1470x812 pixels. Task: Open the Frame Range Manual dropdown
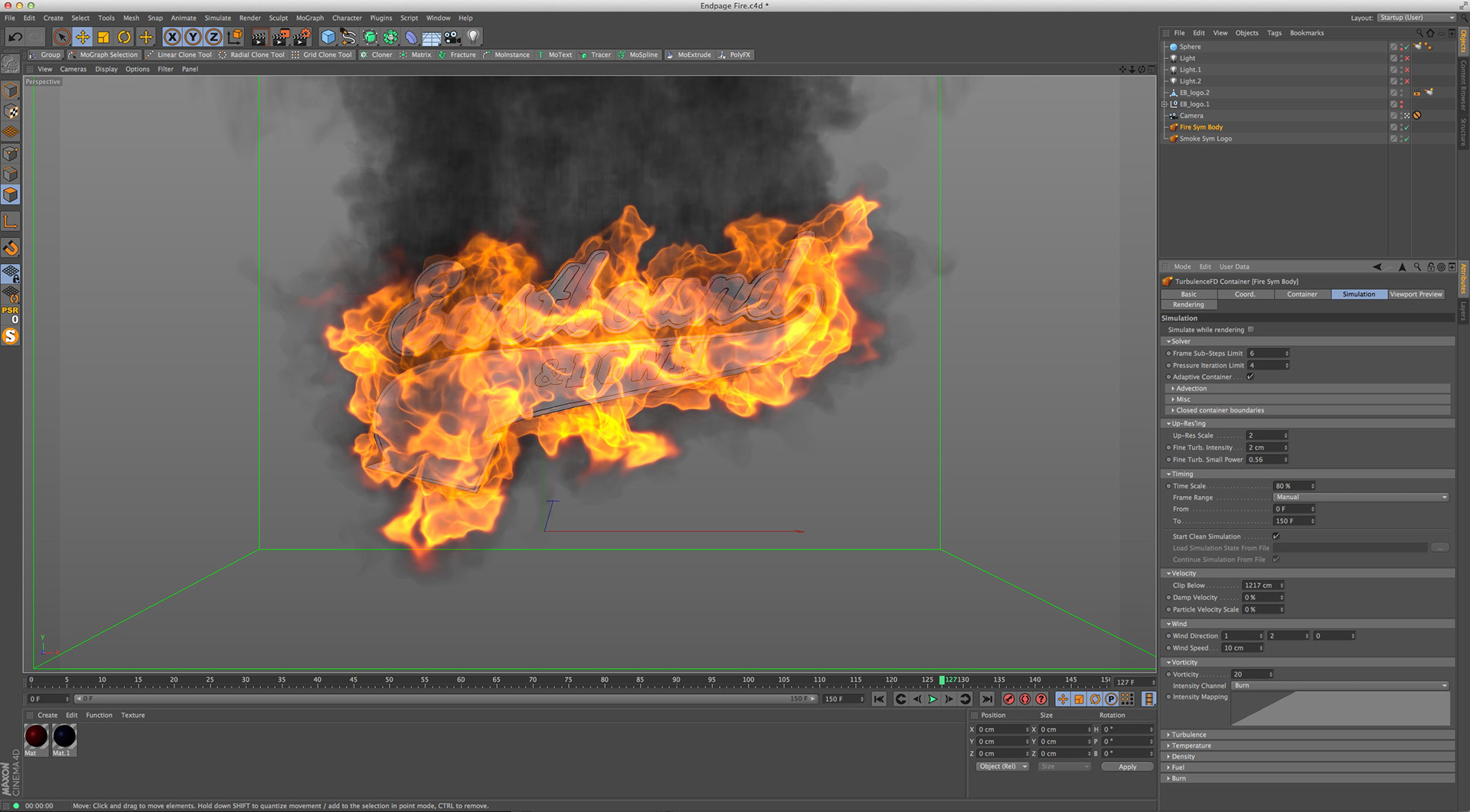point(1361,498)
